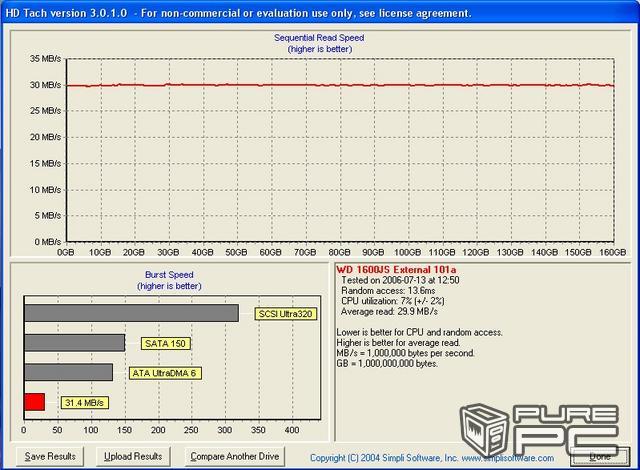Click the ATA UltraDMA 6 label
Image resolution: width=640 pixels, height=470 pixels.
(x=165, y=373)
